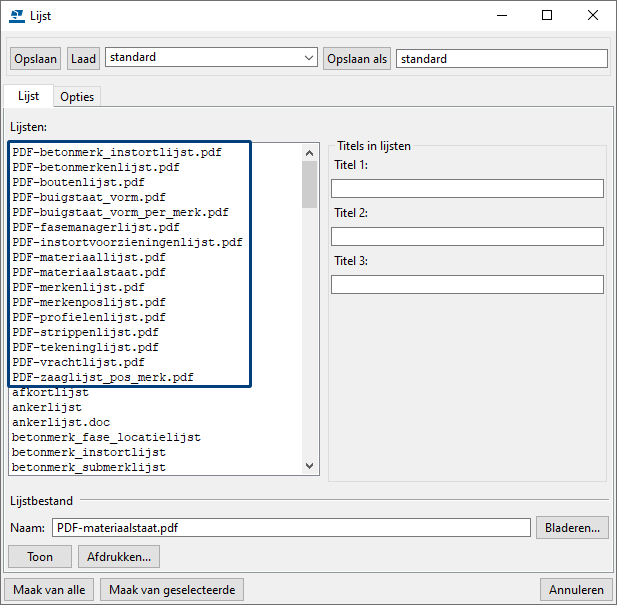Screen dimensions: 617x605
Task: Click Maak van geselecteerde button
Action: click(x=172, y=590)
